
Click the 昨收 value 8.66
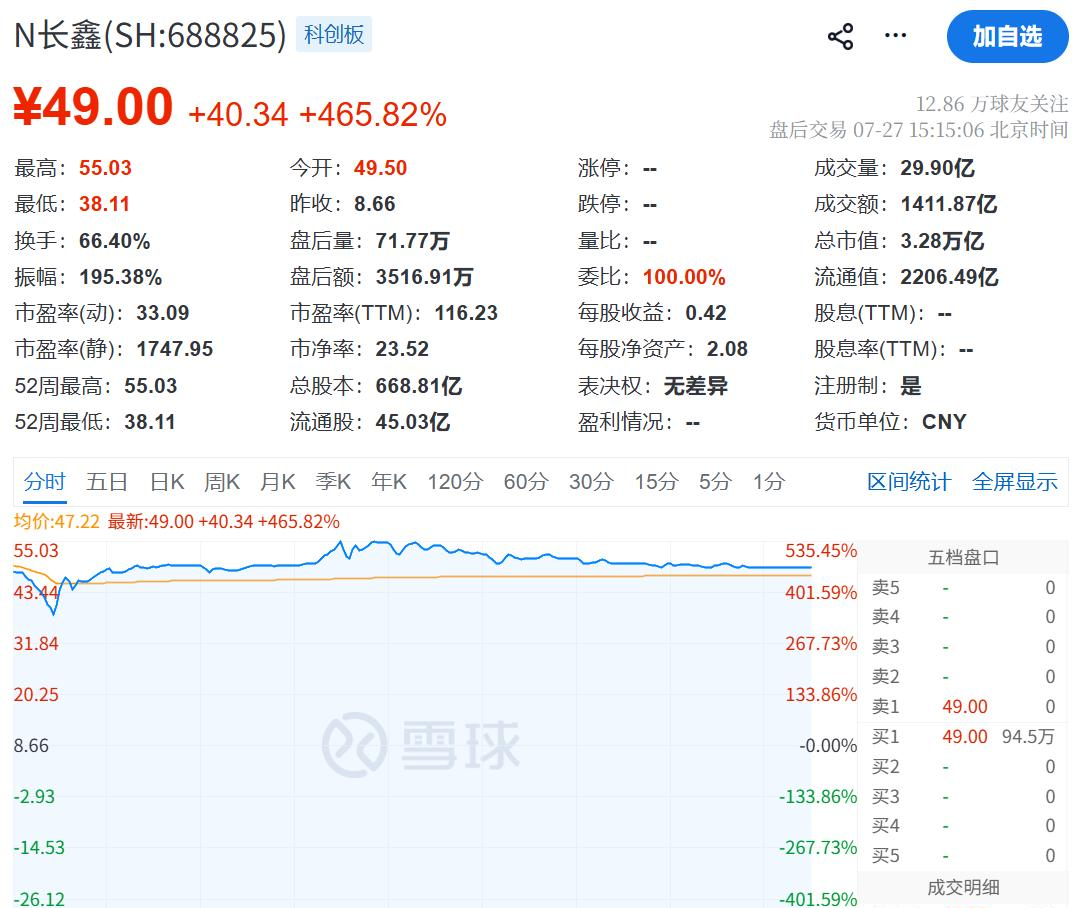[375, 204]
